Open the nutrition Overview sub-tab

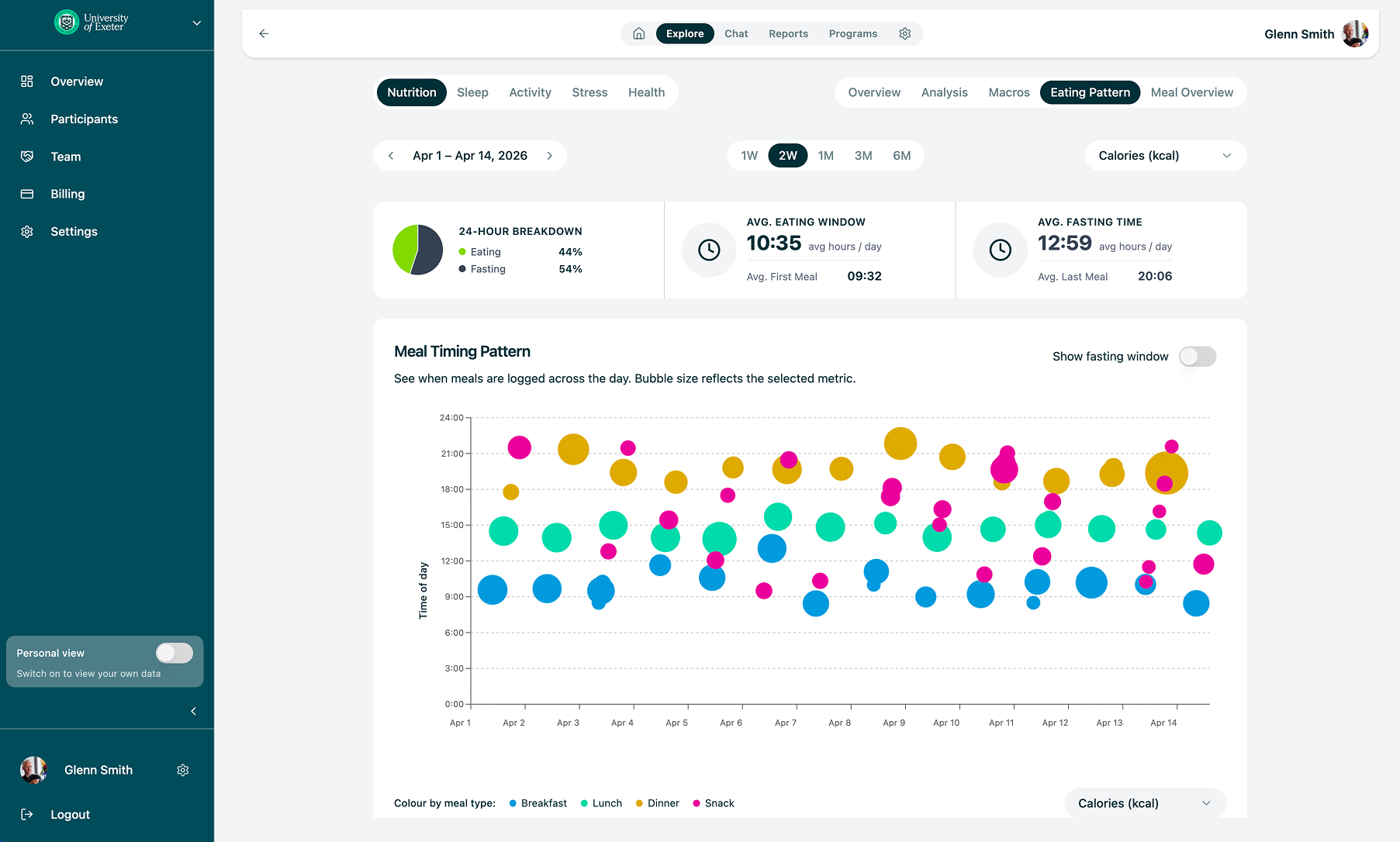pyautogui.click(x=874, y=92)
